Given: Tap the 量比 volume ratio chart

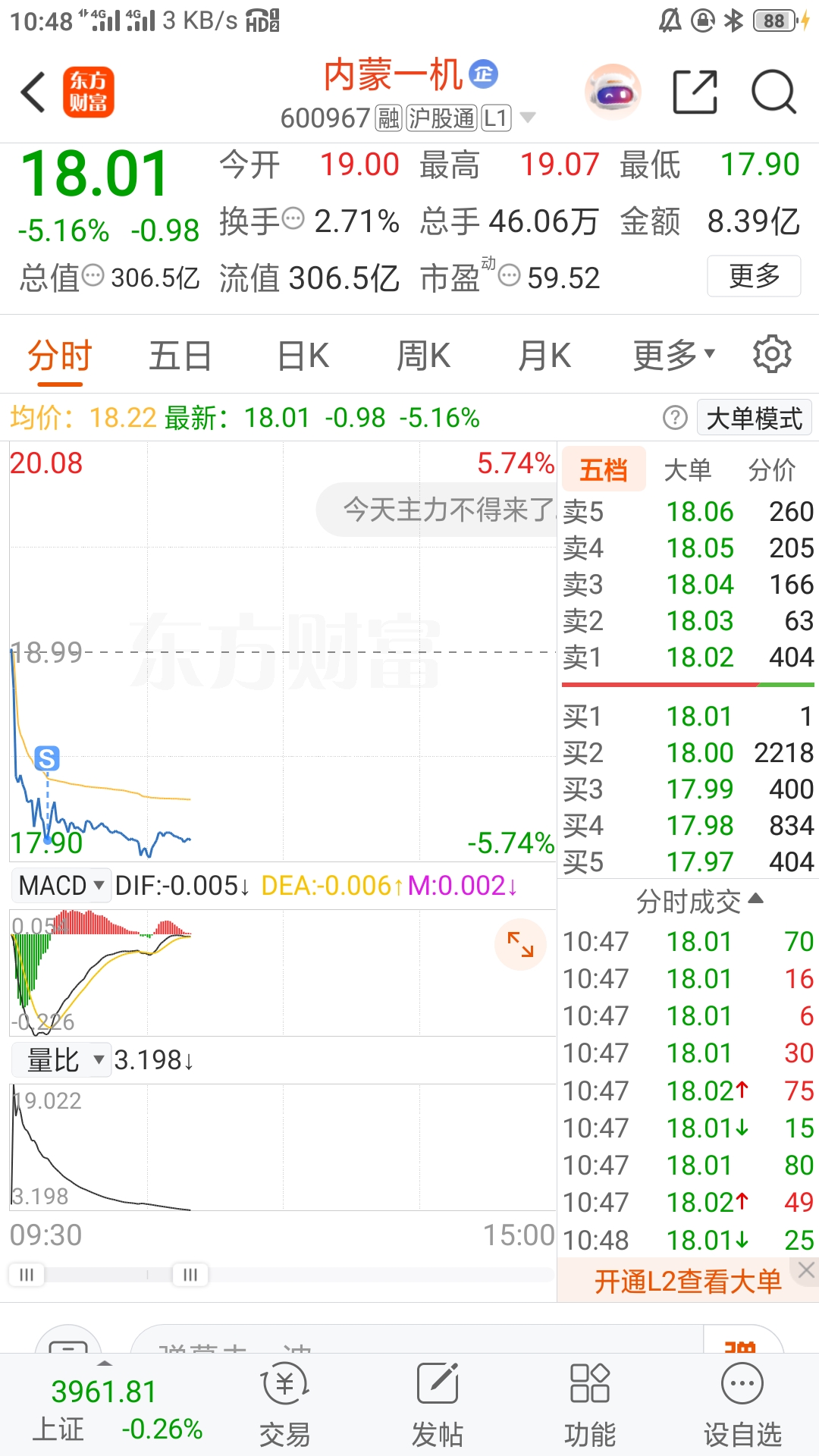Looking at the screenshot, I should pos(283,1147).
